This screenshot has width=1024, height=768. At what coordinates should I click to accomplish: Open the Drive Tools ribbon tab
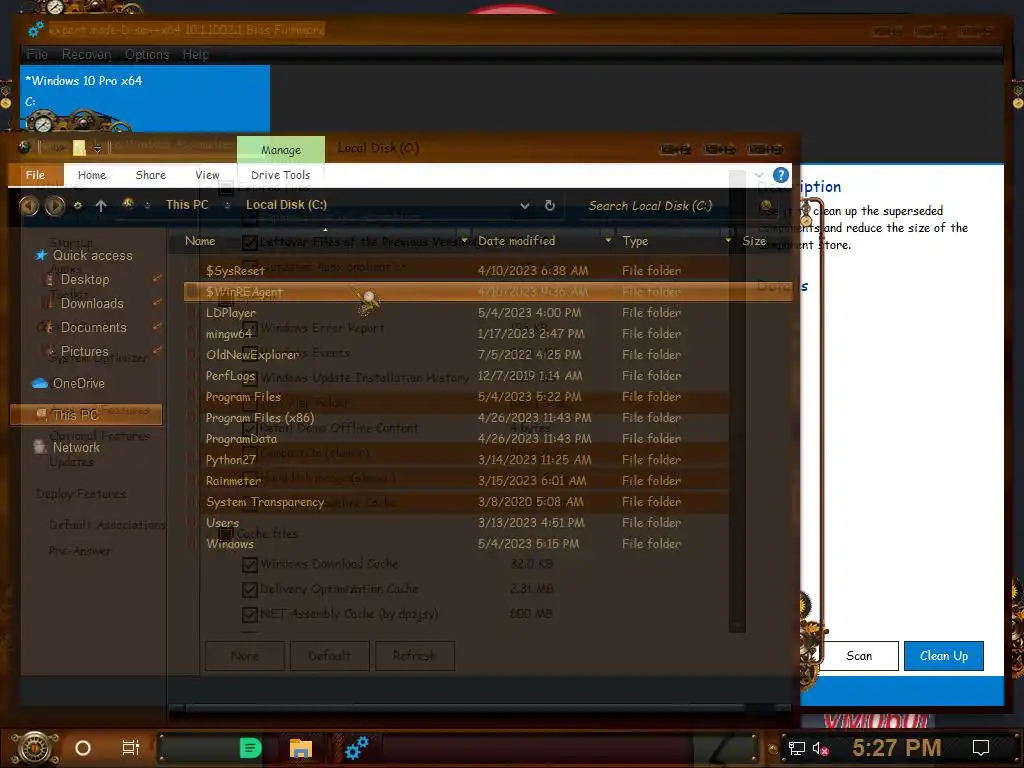coord(280,175)
